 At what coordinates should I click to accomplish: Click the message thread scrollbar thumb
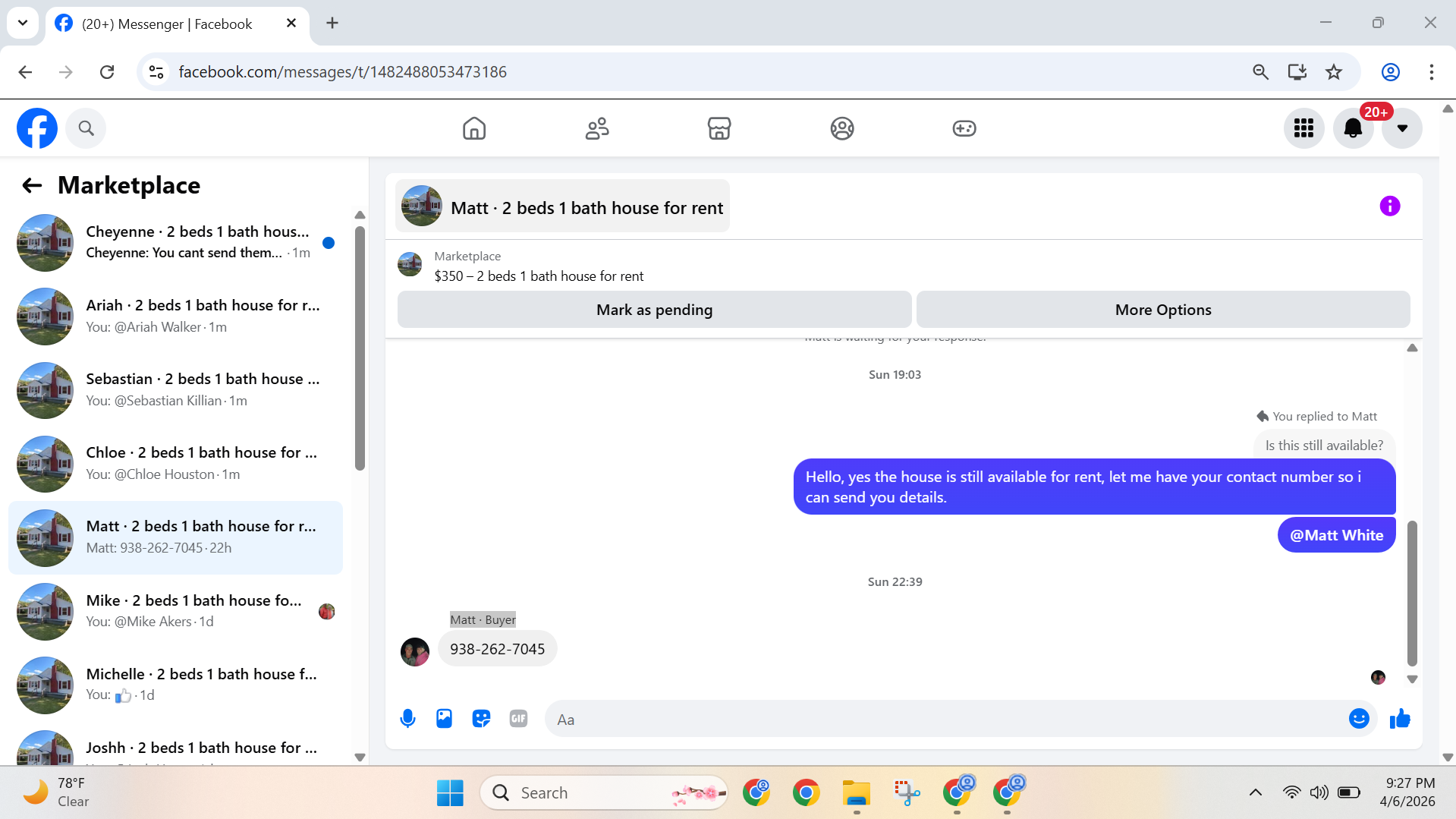(1412, 593)
